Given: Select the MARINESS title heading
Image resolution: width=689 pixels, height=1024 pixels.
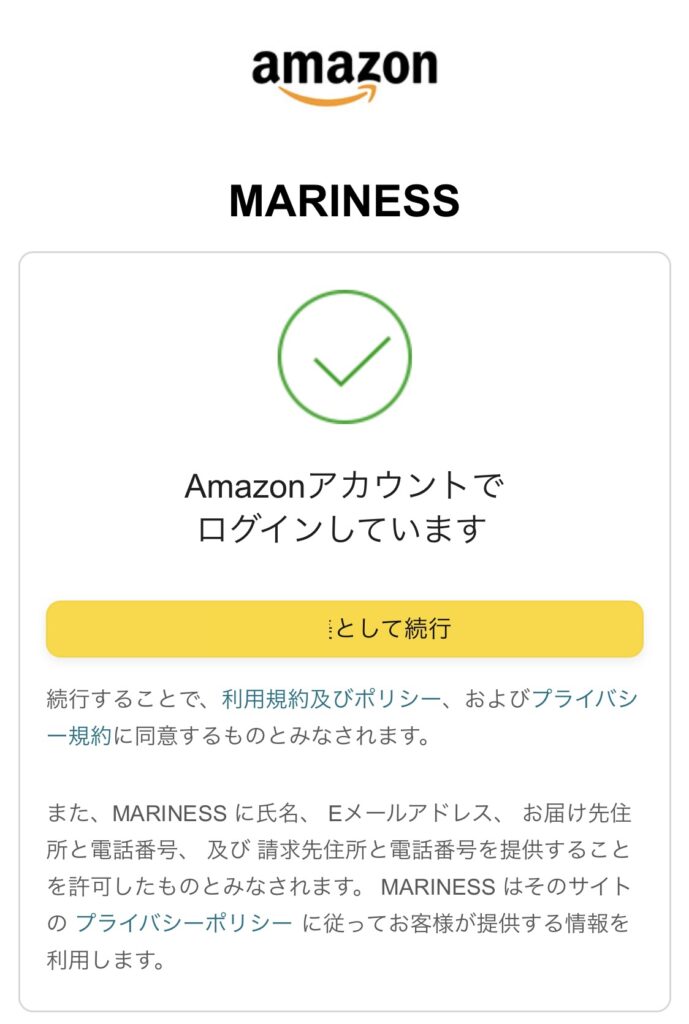Looking at the screenshot, I should click(x=344, y=200).
